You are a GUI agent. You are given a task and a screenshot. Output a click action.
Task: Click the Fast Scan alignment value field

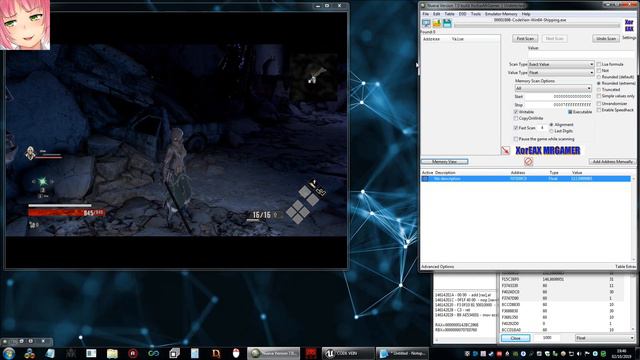tap(542, 128)
